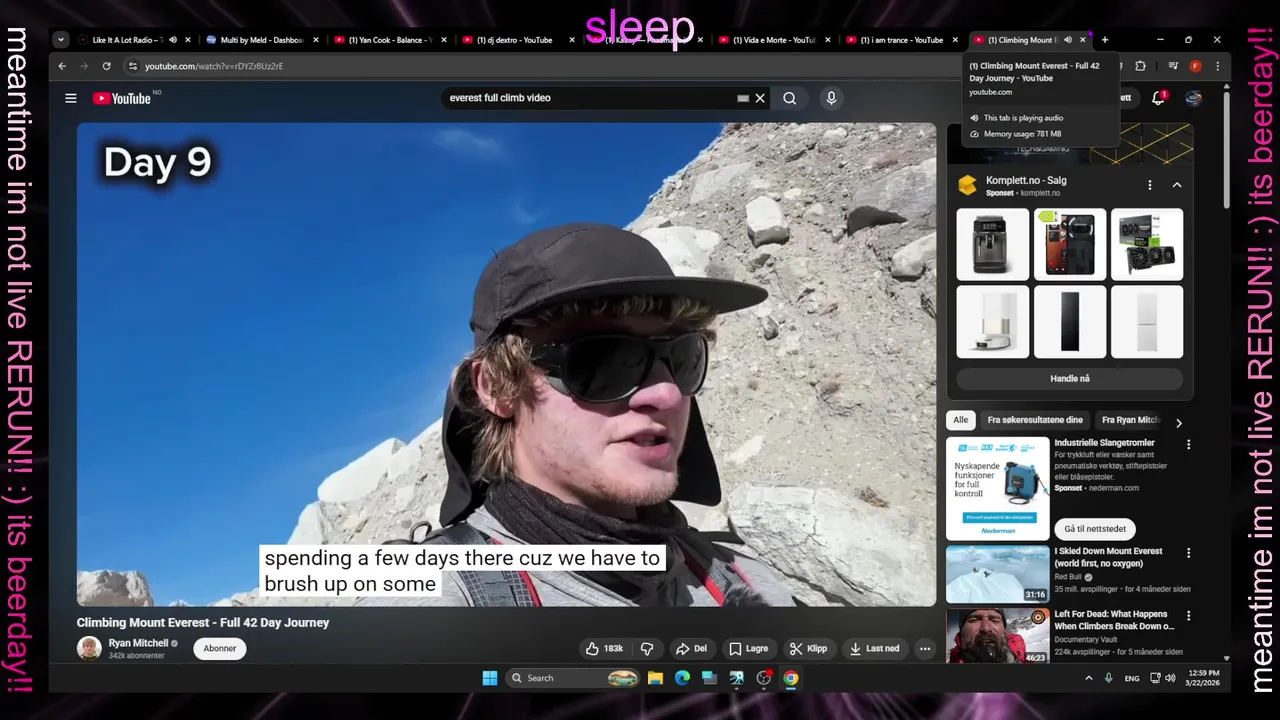Open Chrome extensions puzzle icon

coord(1140,66)
